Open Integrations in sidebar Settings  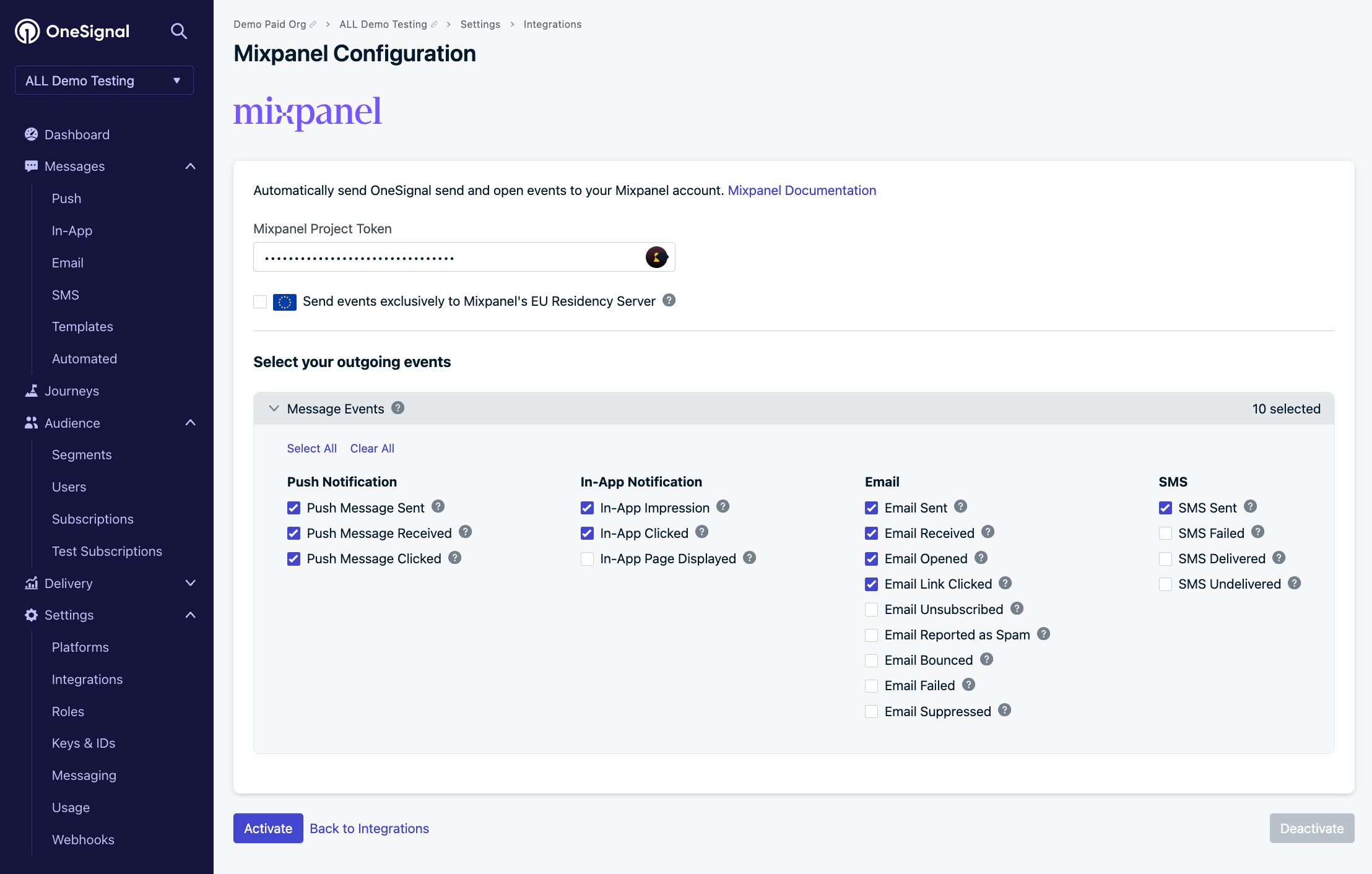point(87,679)
